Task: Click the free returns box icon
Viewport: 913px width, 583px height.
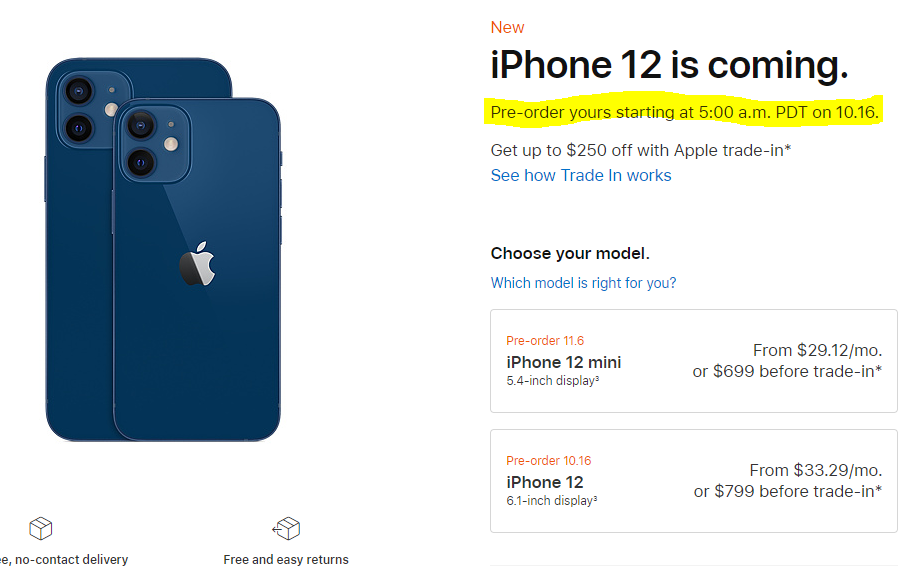Action: 286,528
